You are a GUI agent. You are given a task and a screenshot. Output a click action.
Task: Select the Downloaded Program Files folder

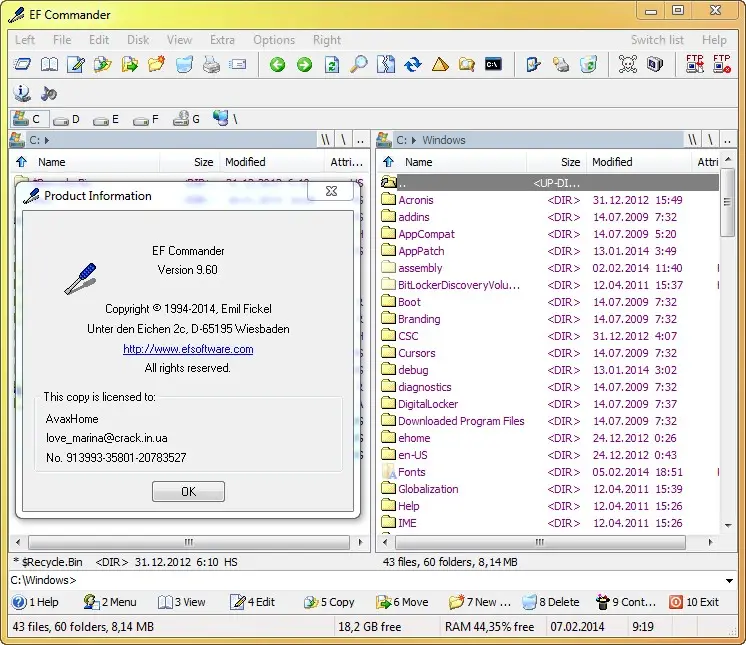pyautogui.click(x=461, y=421)
